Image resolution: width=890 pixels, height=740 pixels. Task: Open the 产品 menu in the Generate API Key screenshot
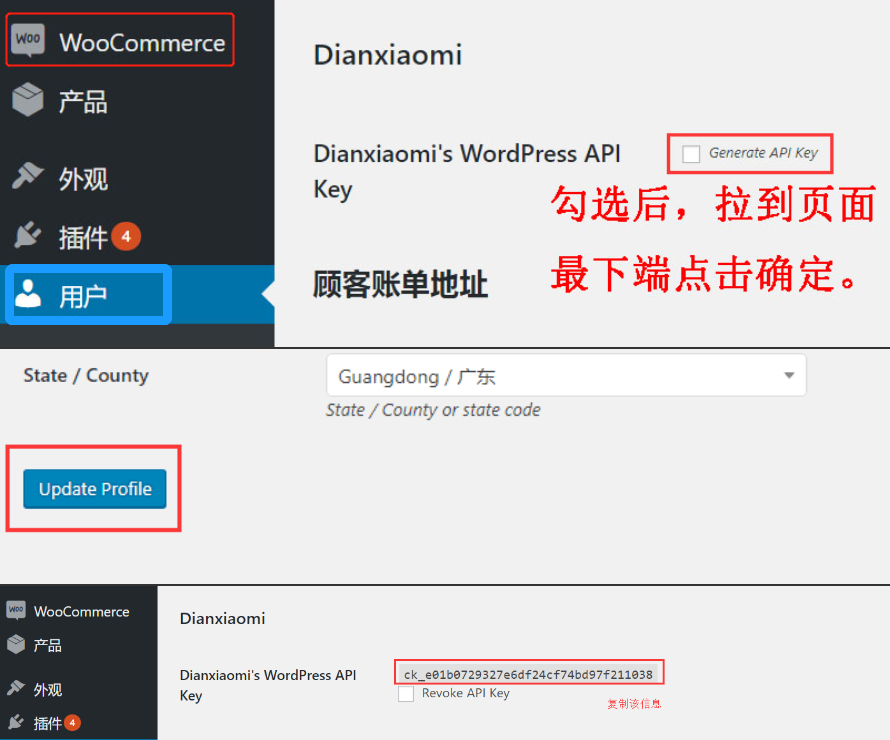[83, 102]
